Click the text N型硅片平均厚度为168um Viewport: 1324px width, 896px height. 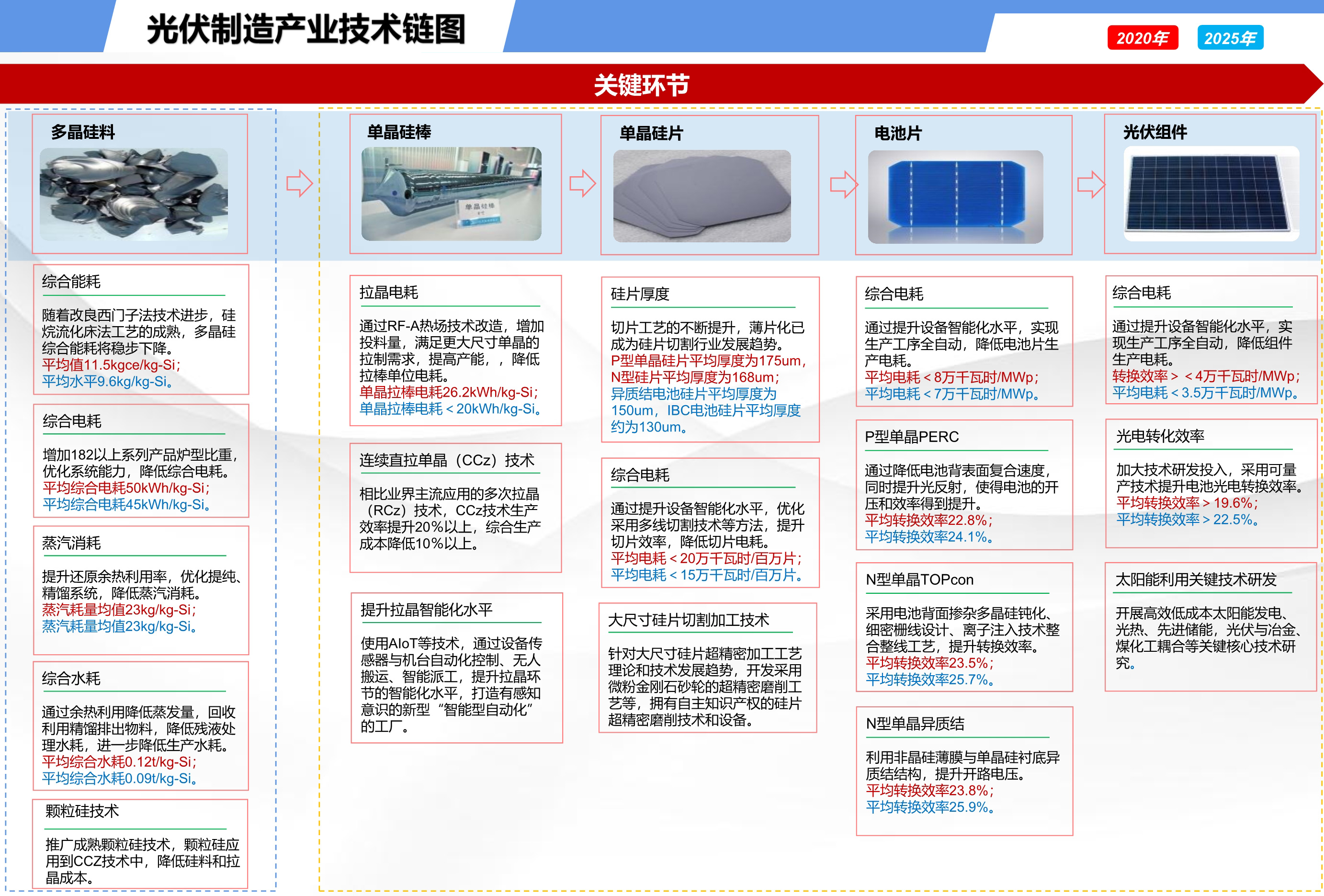pos(695,377)
